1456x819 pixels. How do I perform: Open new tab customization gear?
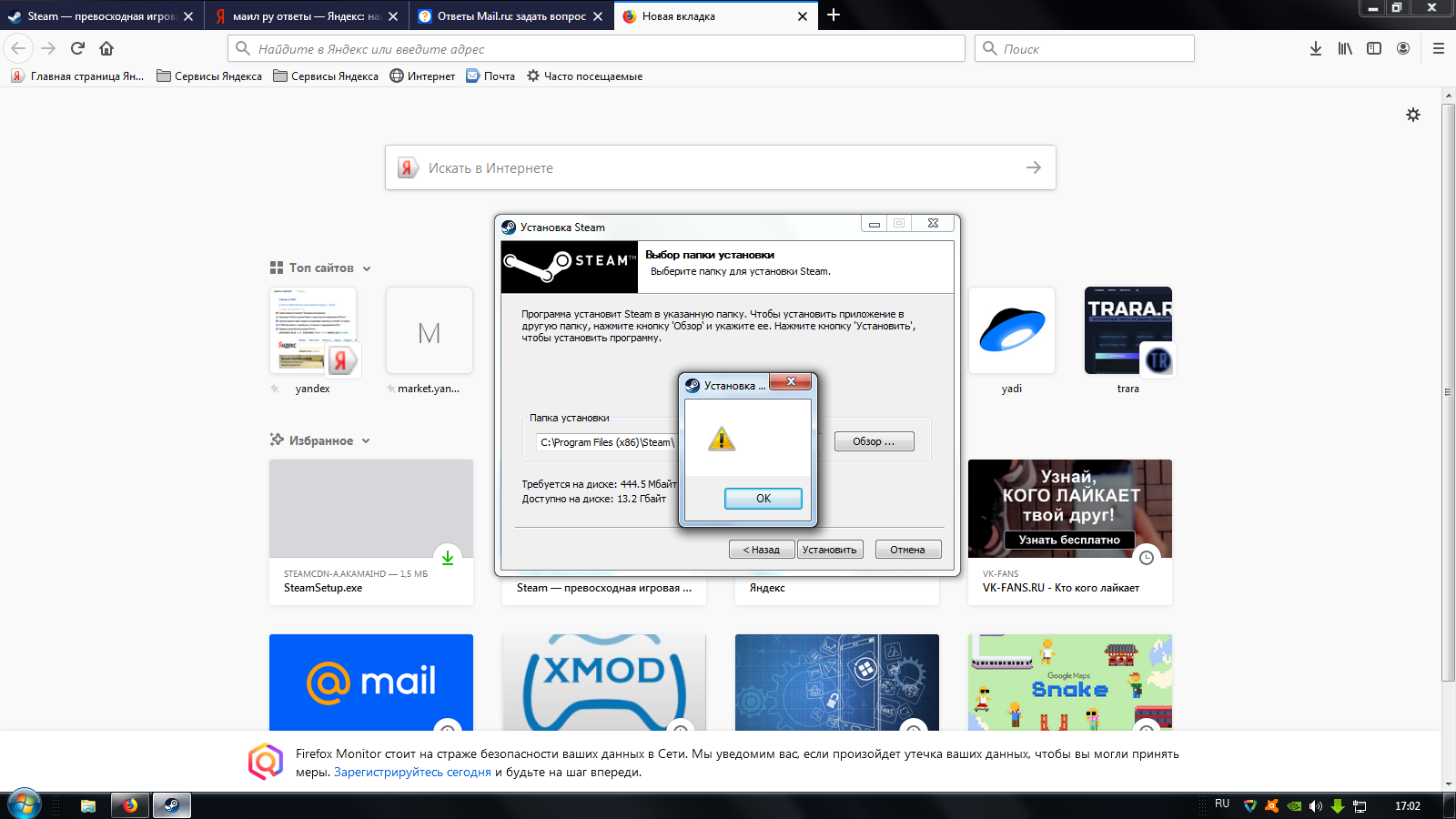1413,115
